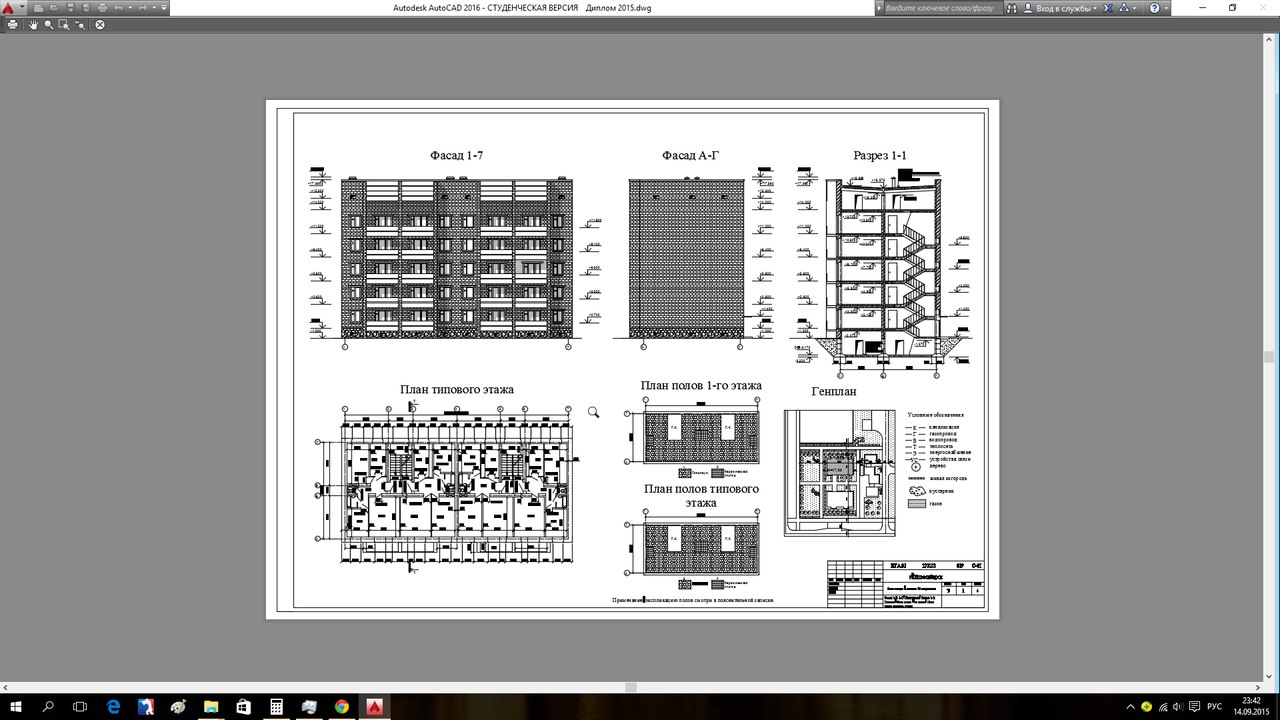Click the binoculars search icon

tap(1012, 8)
